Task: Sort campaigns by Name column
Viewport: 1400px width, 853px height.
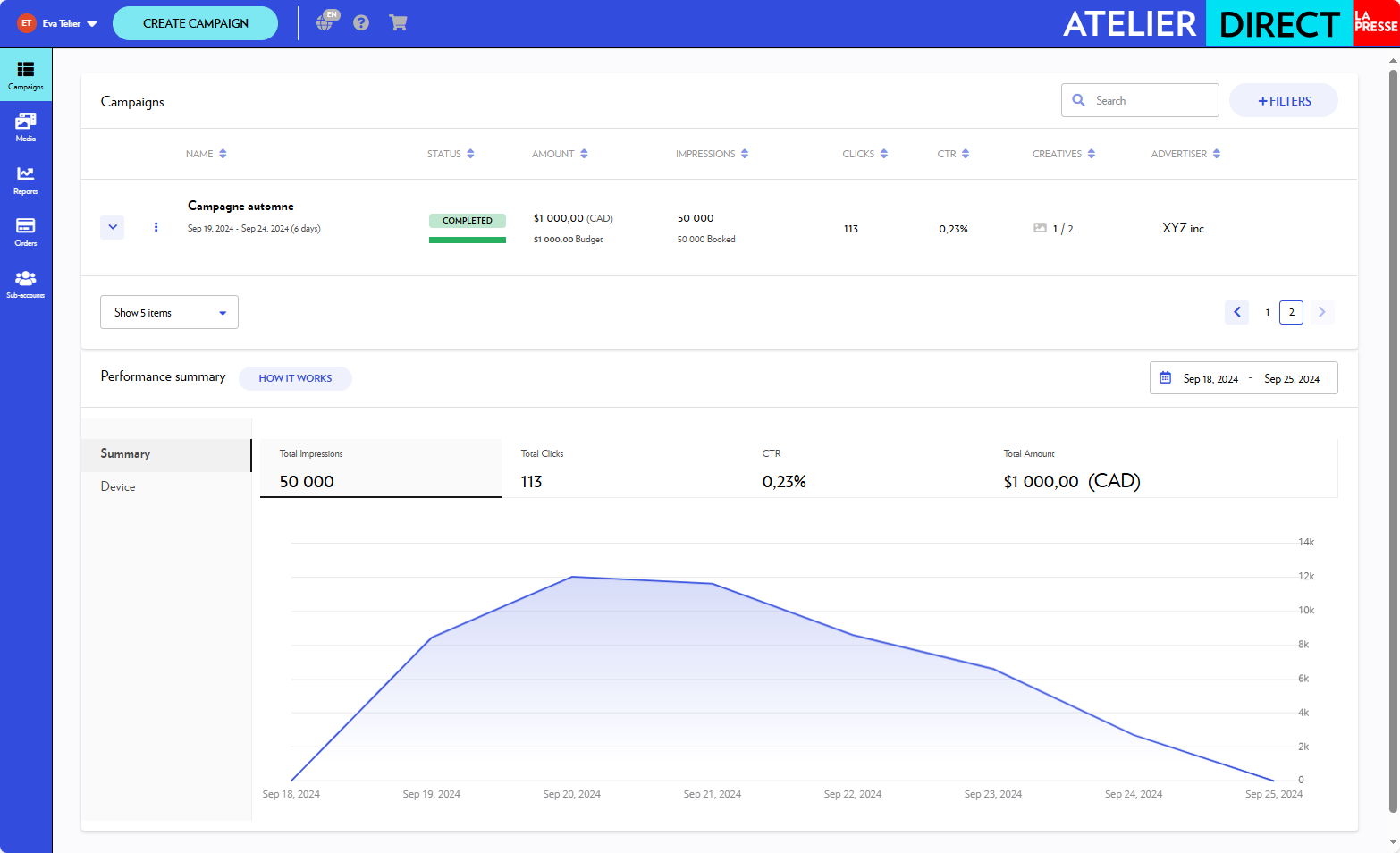Action: point(207,154)
